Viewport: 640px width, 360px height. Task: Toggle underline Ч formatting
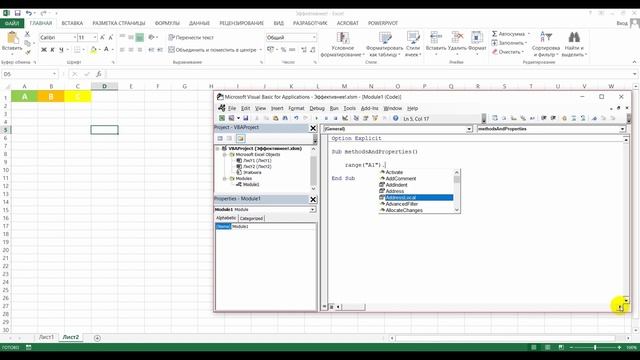click(x=61, y=50)
